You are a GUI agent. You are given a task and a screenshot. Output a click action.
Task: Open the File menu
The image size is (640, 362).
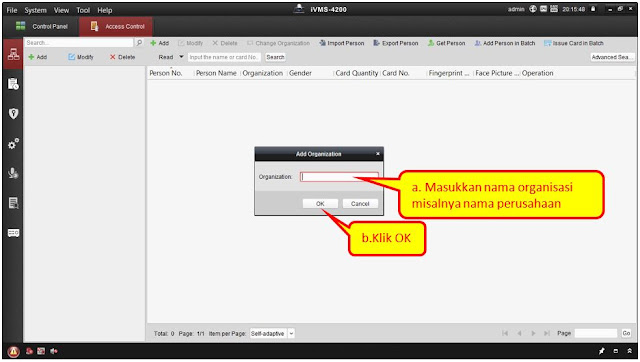click(12, 10)
